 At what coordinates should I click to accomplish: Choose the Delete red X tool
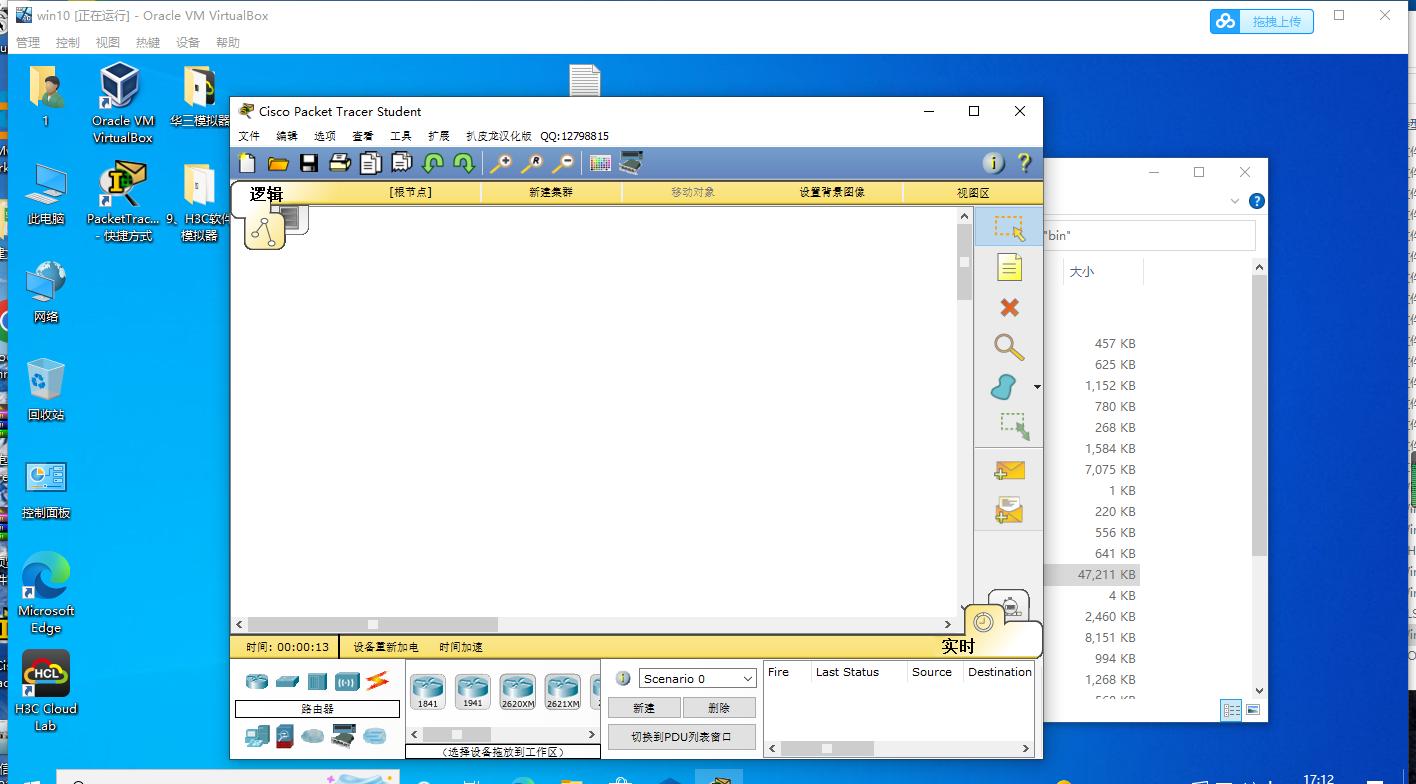pos(1009,308)
